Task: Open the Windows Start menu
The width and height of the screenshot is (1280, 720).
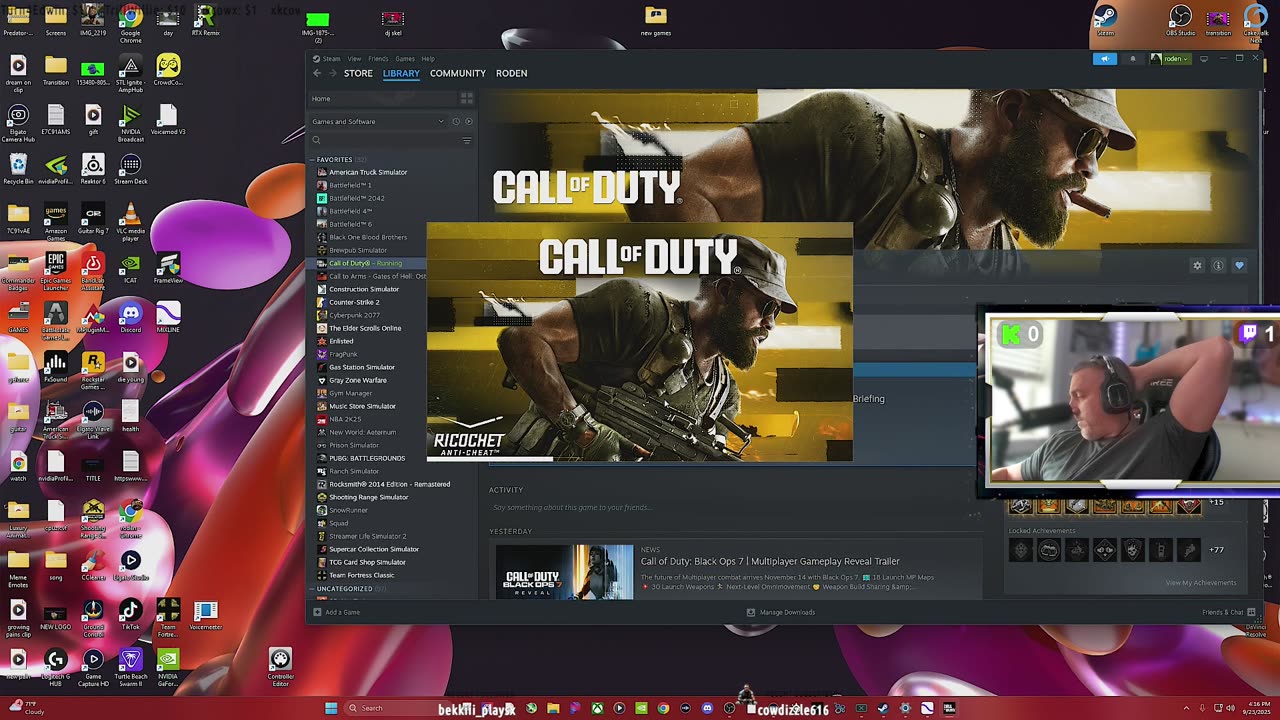Action: coord(331,708)
